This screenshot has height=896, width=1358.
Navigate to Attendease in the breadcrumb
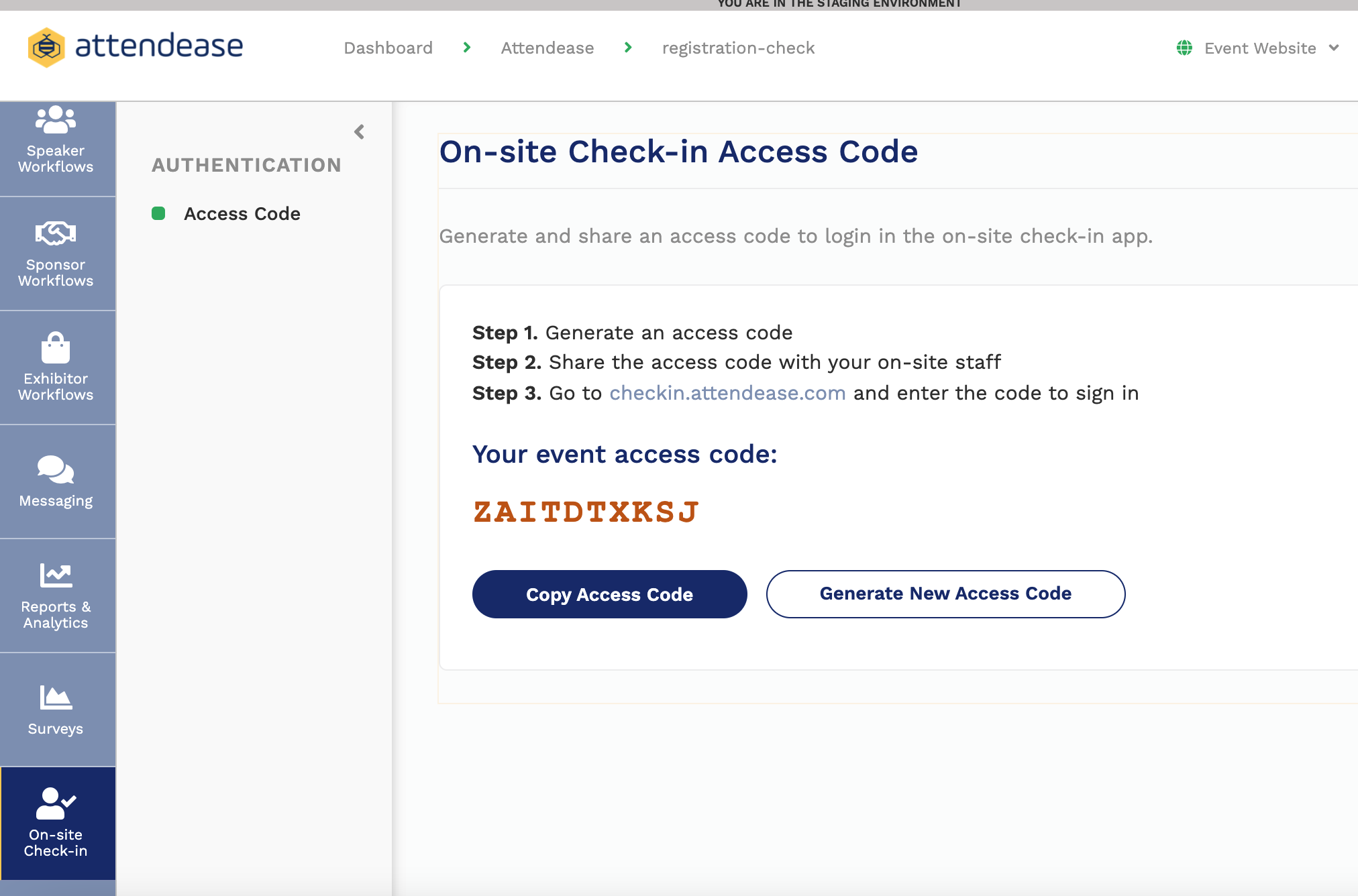click(x=547, y=48)
